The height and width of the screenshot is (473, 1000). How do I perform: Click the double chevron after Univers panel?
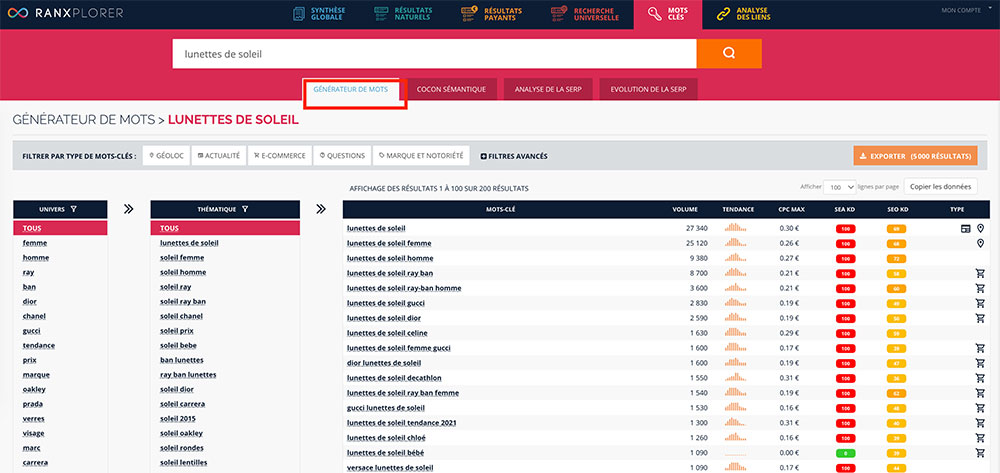coord(128,208)
